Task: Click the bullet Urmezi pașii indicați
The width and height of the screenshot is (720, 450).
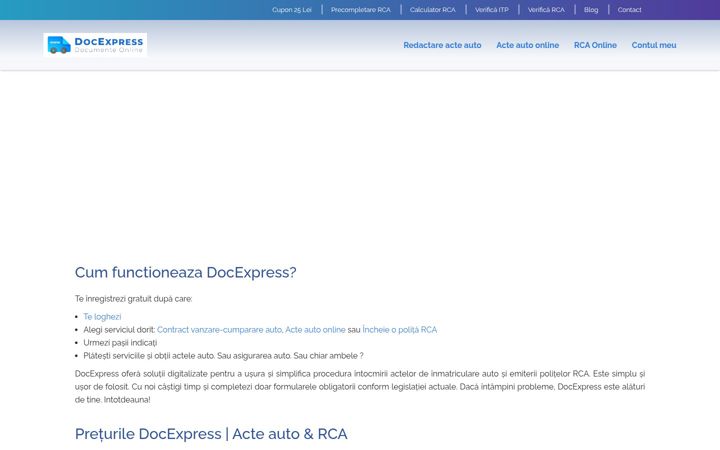Action: (x=120, y=343)
